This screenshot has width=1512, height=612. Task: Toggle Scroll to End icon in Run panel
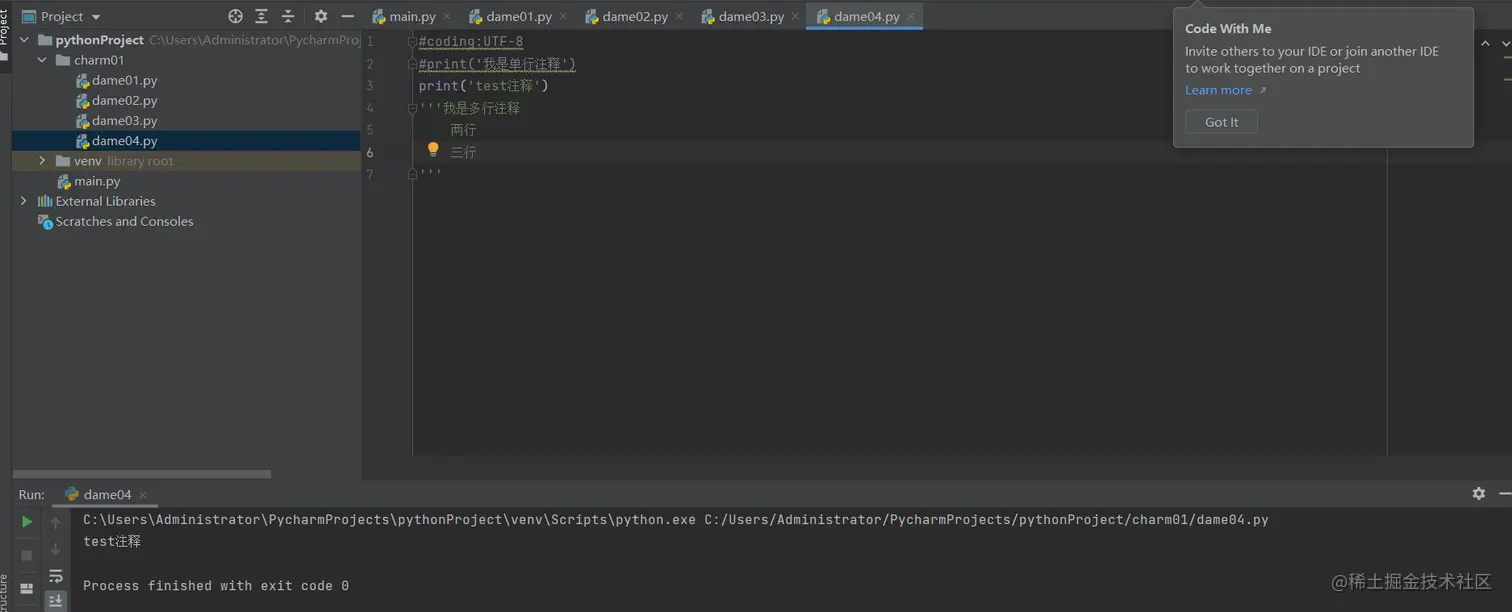[x=56, y=601]
